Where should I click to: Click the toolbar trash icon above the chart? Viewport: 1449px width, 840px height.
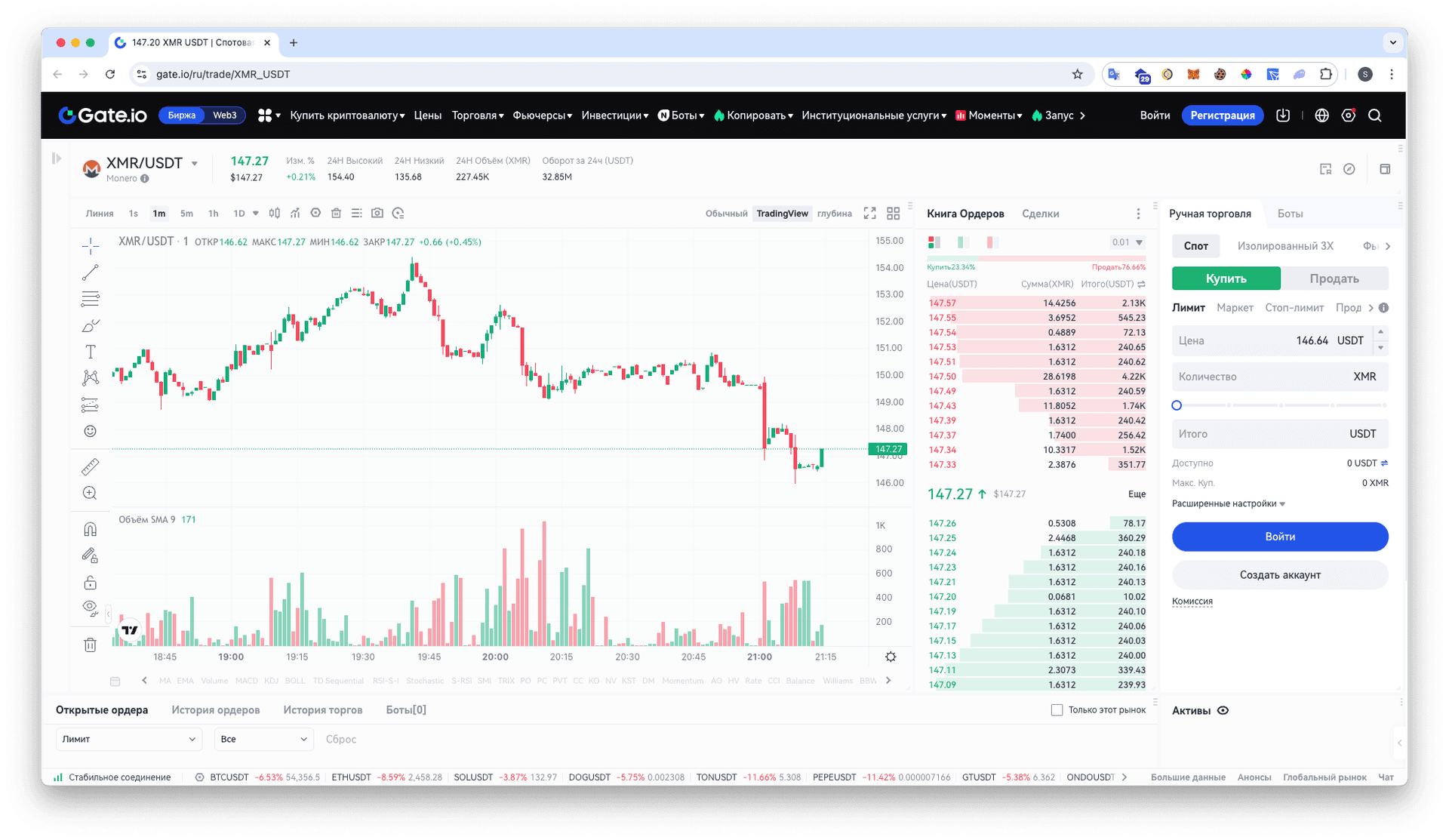tap(337, 214)
